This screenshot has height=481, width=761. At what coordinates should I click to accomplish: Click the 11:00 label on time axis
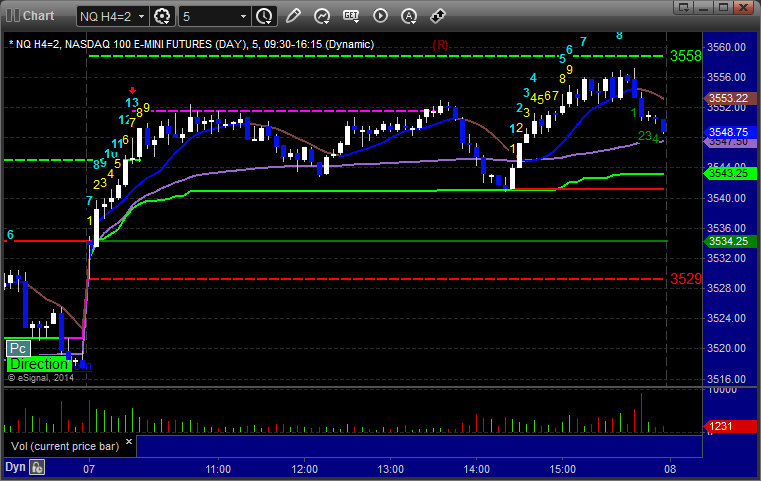(x=218, y=469)
